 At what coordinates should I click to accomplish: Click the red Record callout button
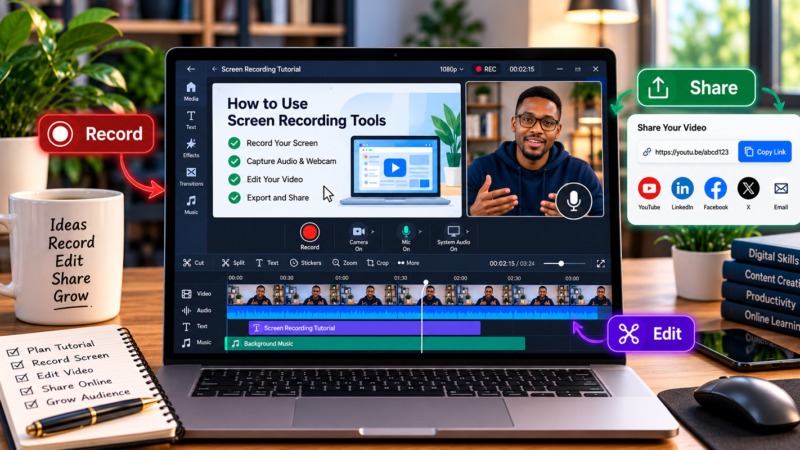click(x=96, y=134)
